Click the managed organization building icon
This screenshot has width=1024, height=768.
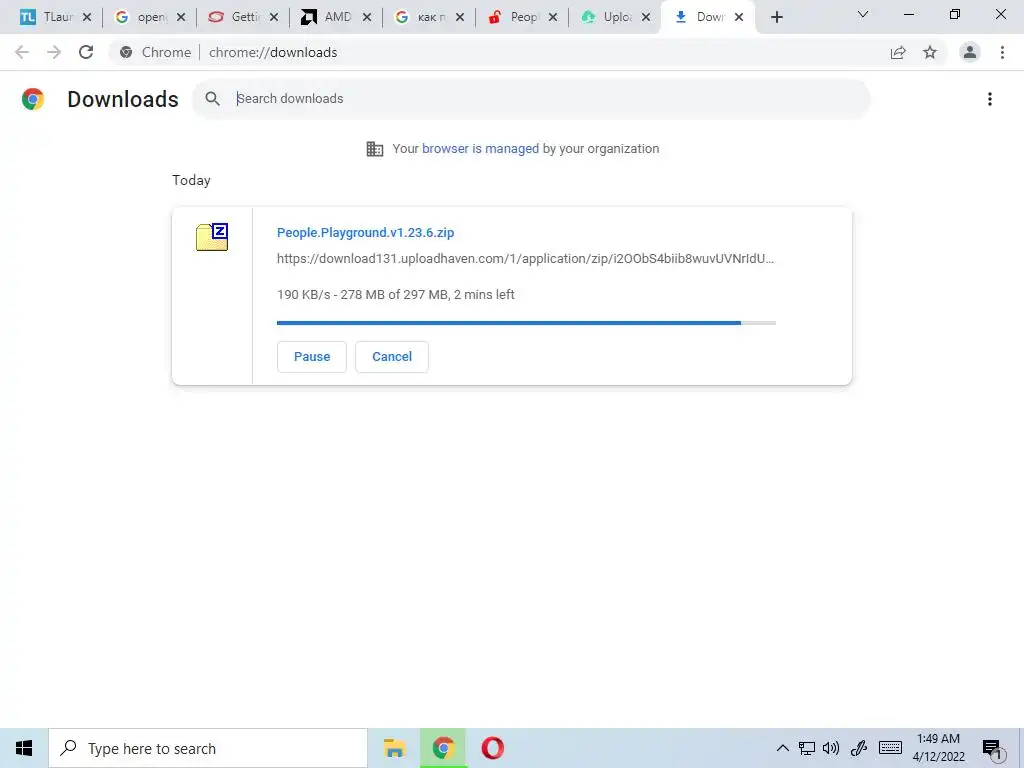[x=375, y=149]
